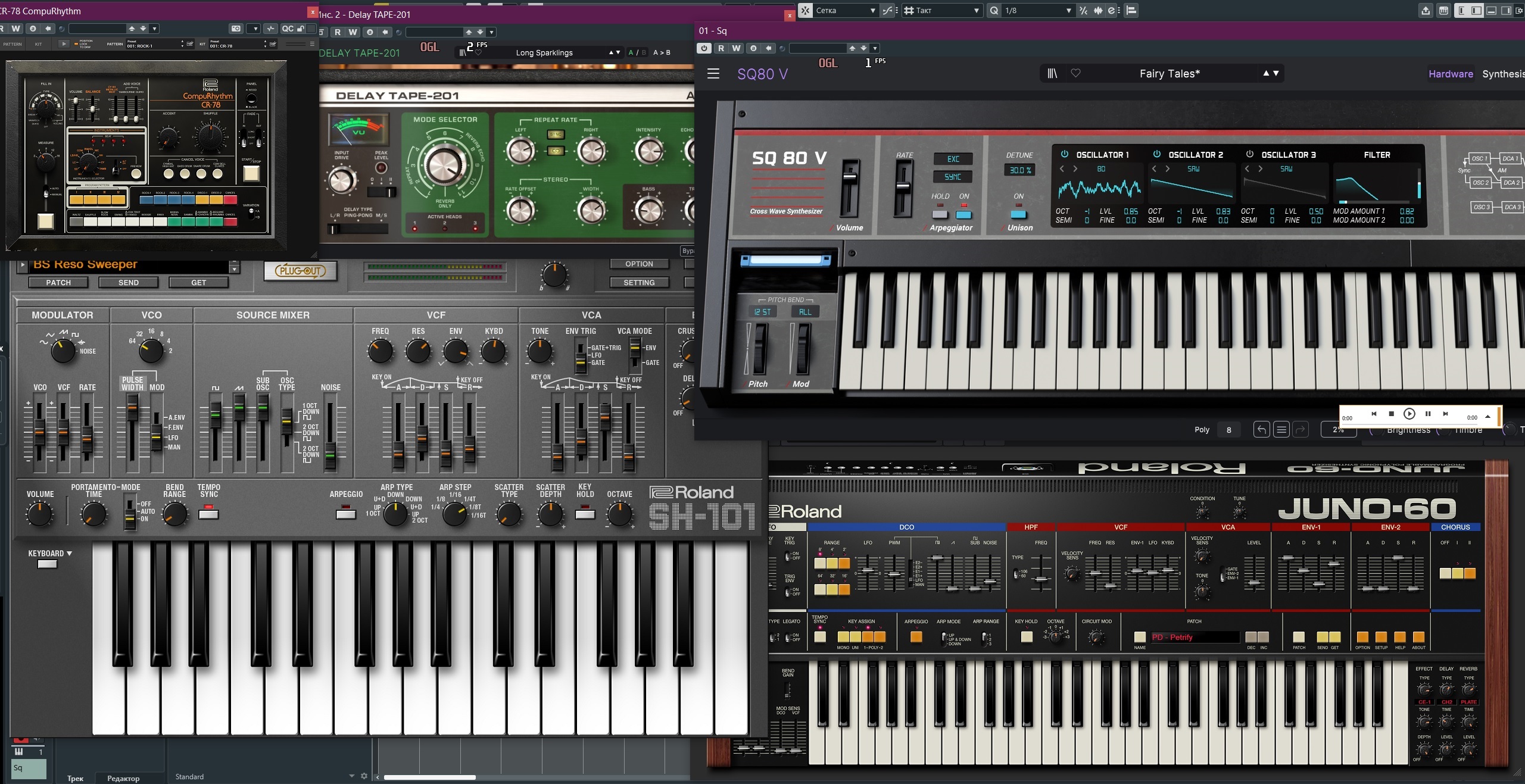Enable Write automation in the 01 - Sq window

click(737, 48)
